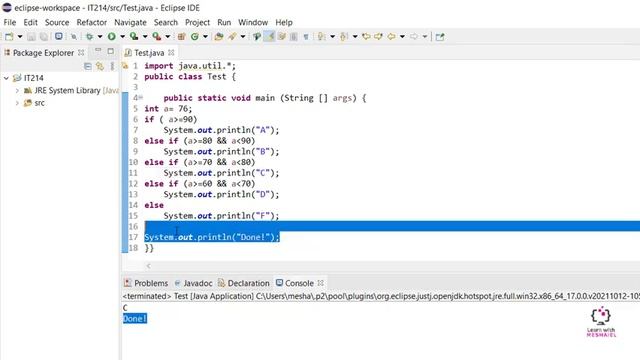Close the Test.java editor tab
Image resolution: width=640 pixels, height=360 pixels.
171,53
